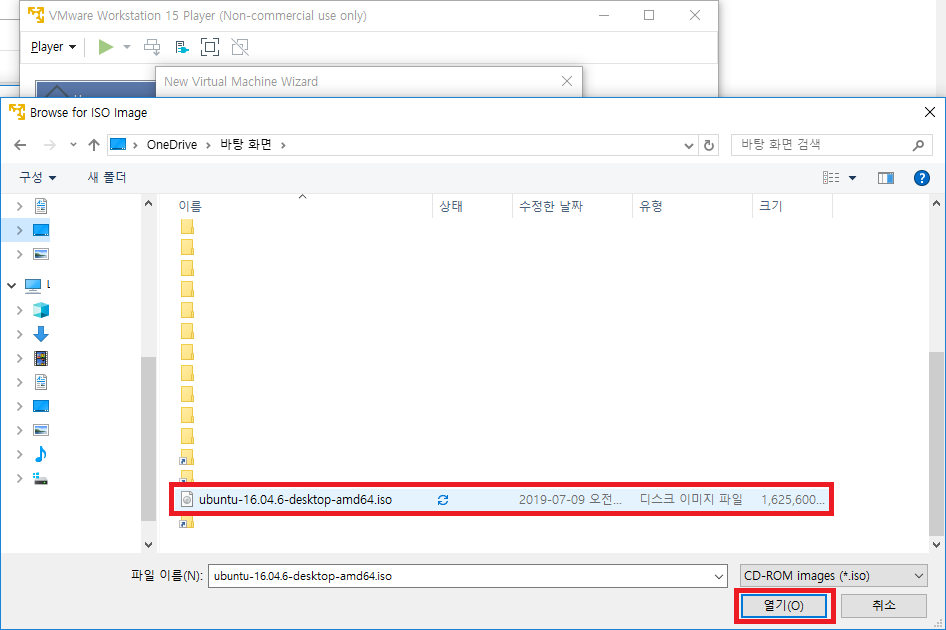Select the highlighted Desktop icon in the tree
946x630 pixels.
(x=40, y=230)
